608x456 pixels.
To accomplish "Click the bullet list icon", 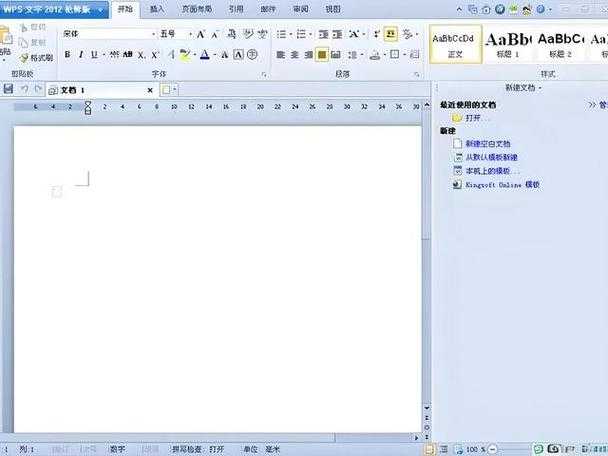I will coord(281,34).
